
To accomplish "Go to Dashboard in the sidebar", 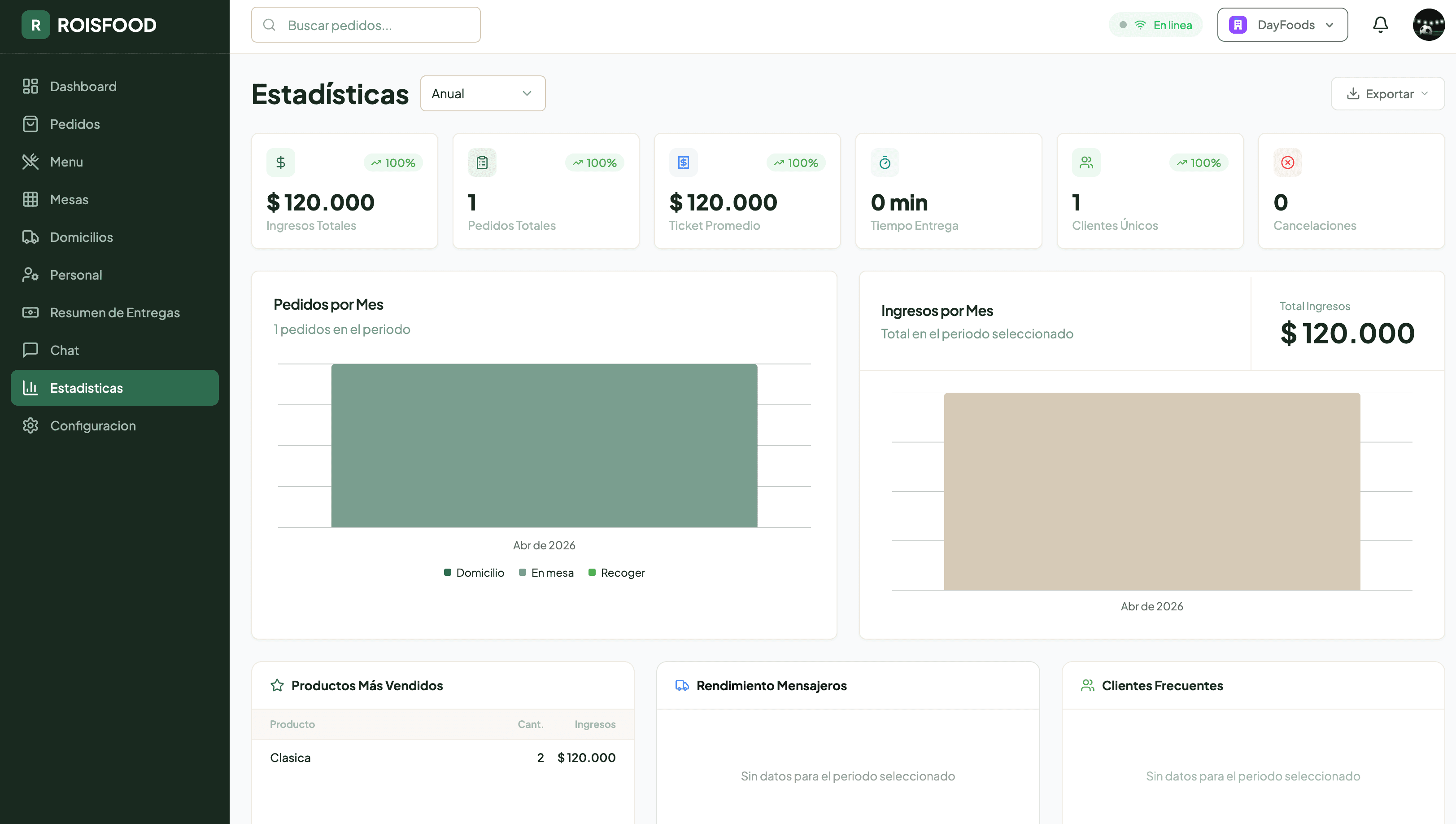I will tap(114, 86).
